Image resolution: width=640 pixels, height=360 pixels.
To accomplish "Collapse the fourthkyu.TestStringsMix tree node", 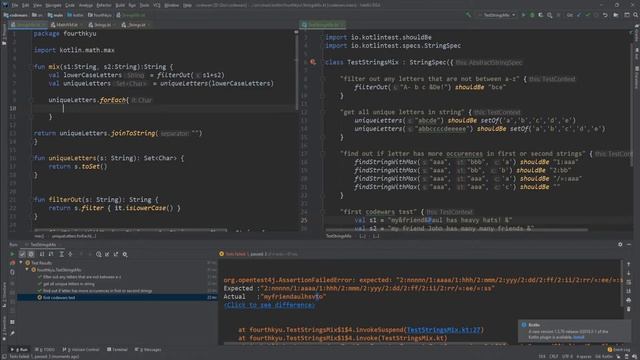I will 27,270.
